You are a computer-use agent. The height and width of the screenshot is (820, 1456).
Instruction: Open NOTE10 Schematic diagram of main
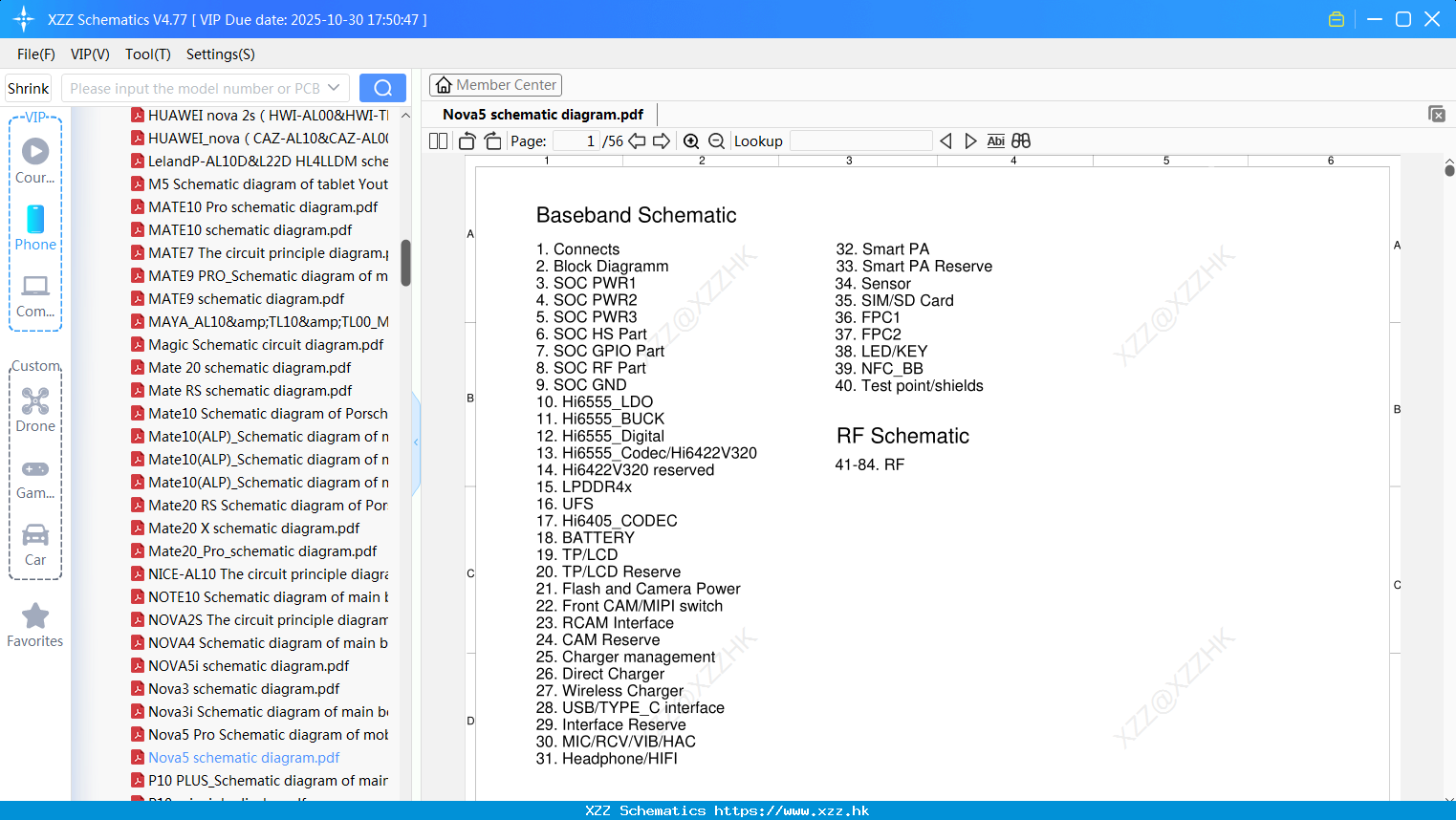(259, 596)
